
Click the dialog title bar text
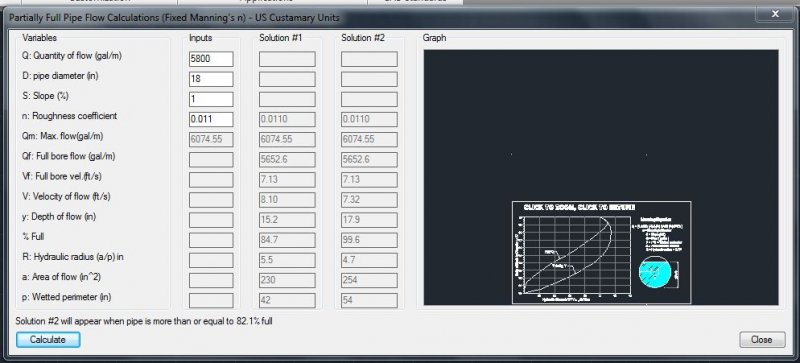174,18
